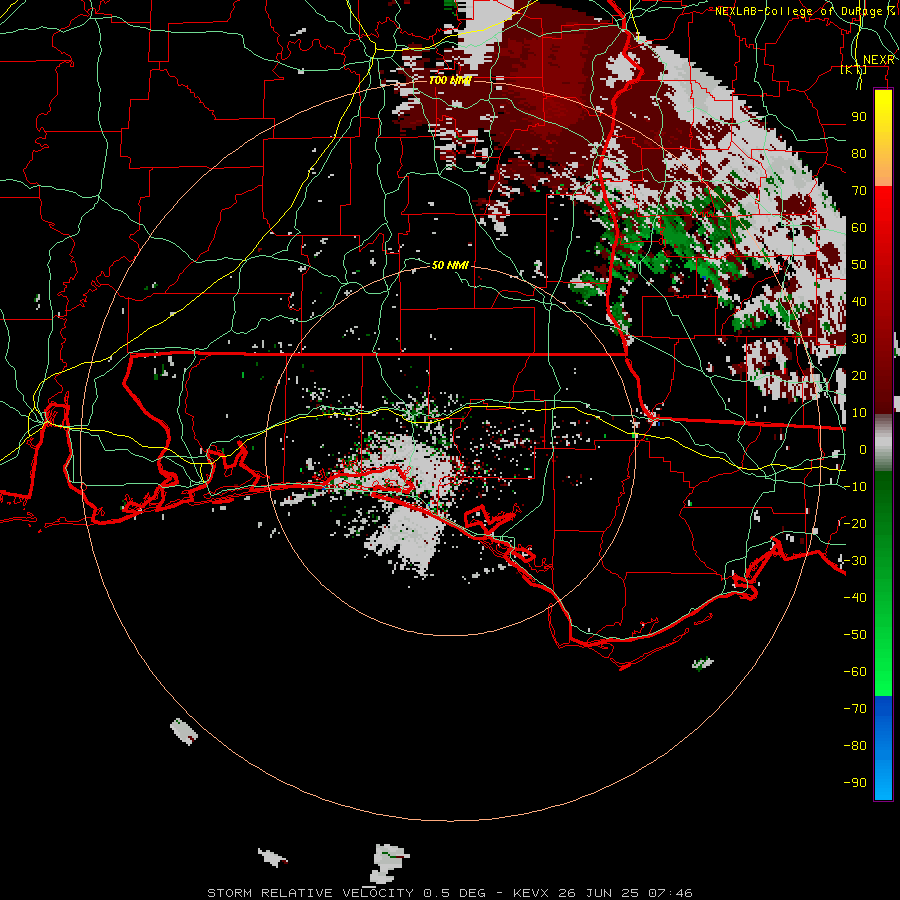Click the 70 value on velocity scale
The height and width of the screenshot is (900, 900).
click(859, 191)
